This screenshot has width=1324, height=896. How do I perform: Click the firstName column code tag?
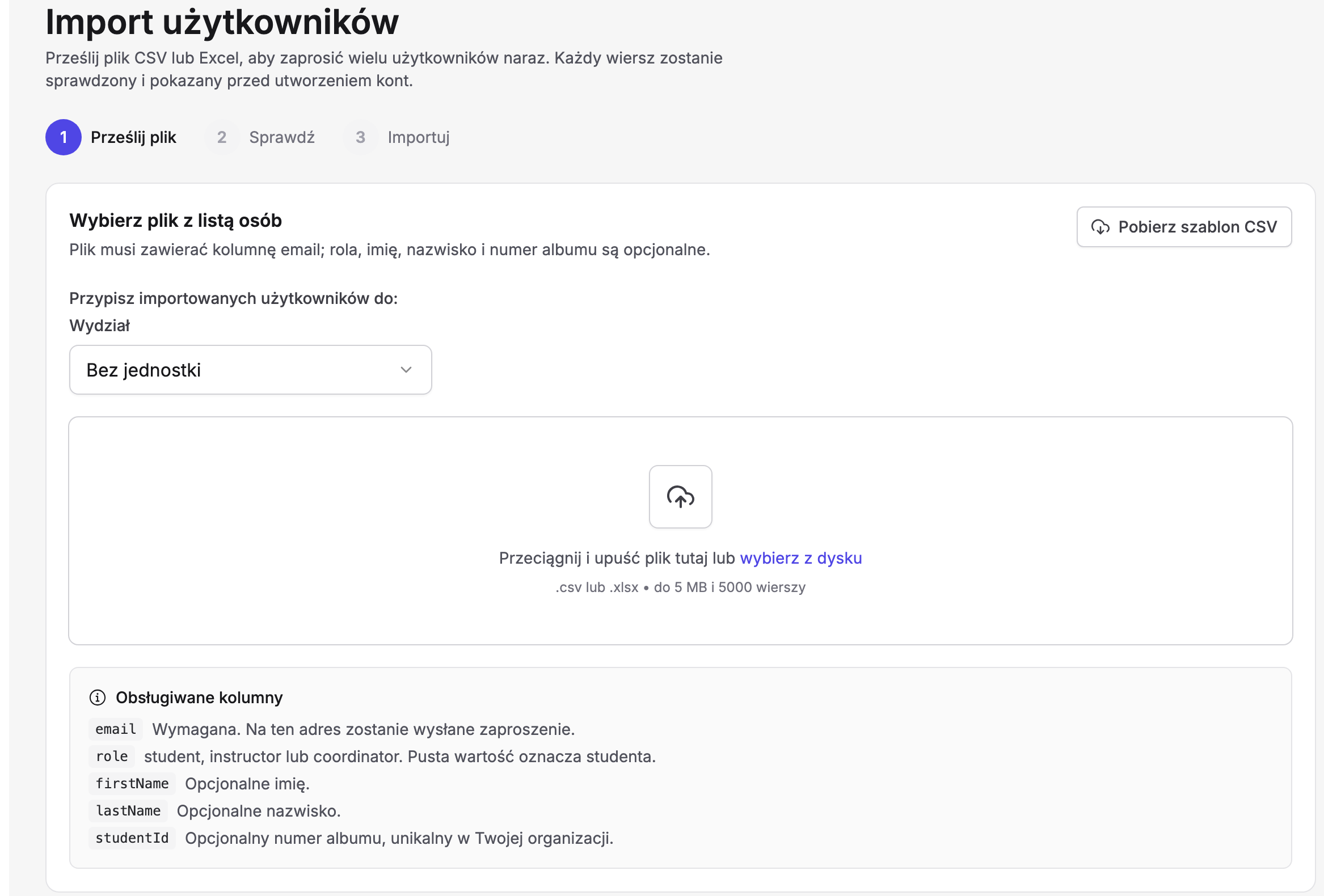point(132,784)
